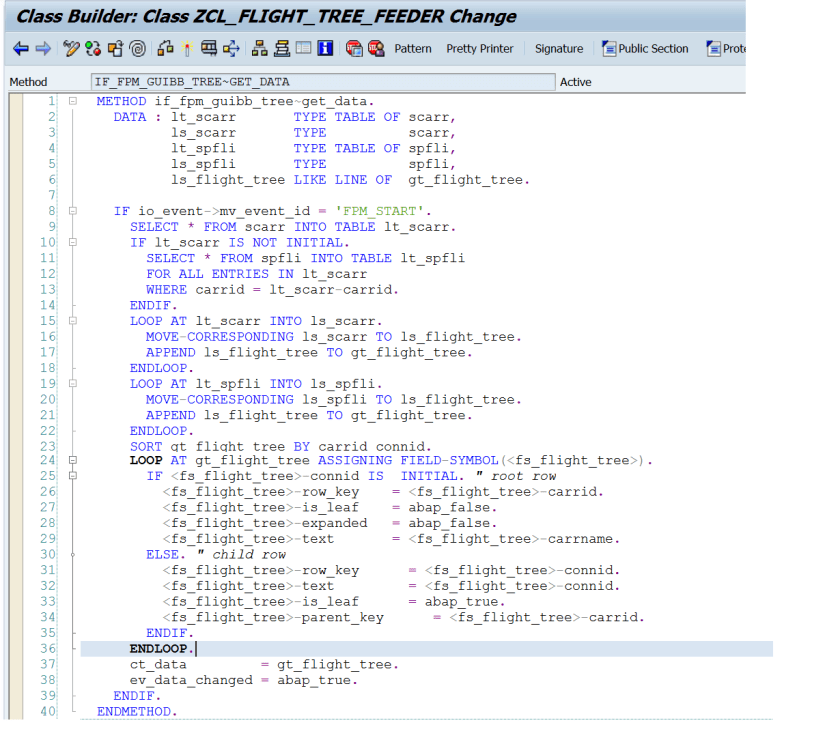This screenshot has width=840, height=740.
Task: Collapse the IF io_event block at line 8
Action: tap(73, 212)
